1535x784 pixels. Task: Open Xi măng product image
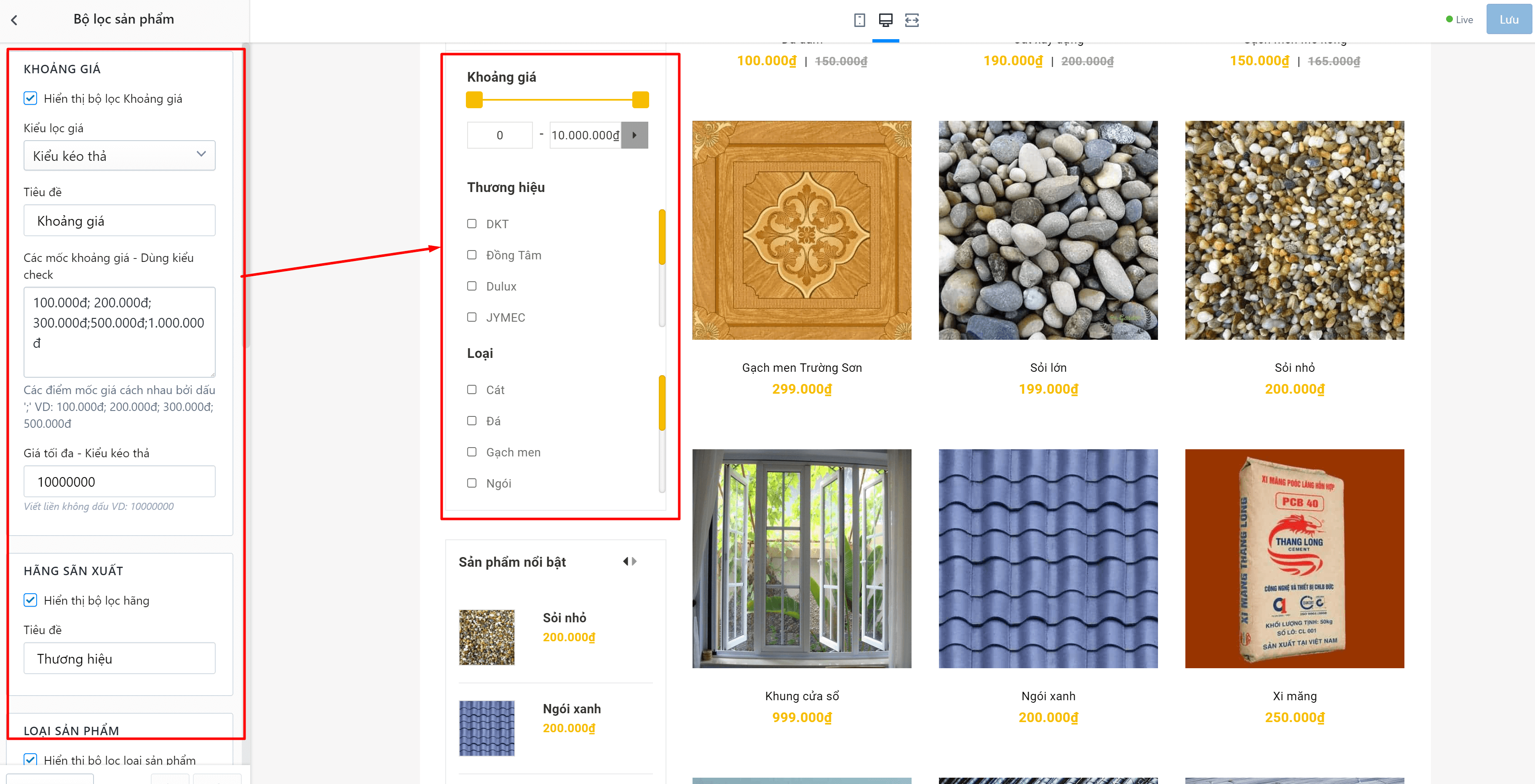[1294, 559]
